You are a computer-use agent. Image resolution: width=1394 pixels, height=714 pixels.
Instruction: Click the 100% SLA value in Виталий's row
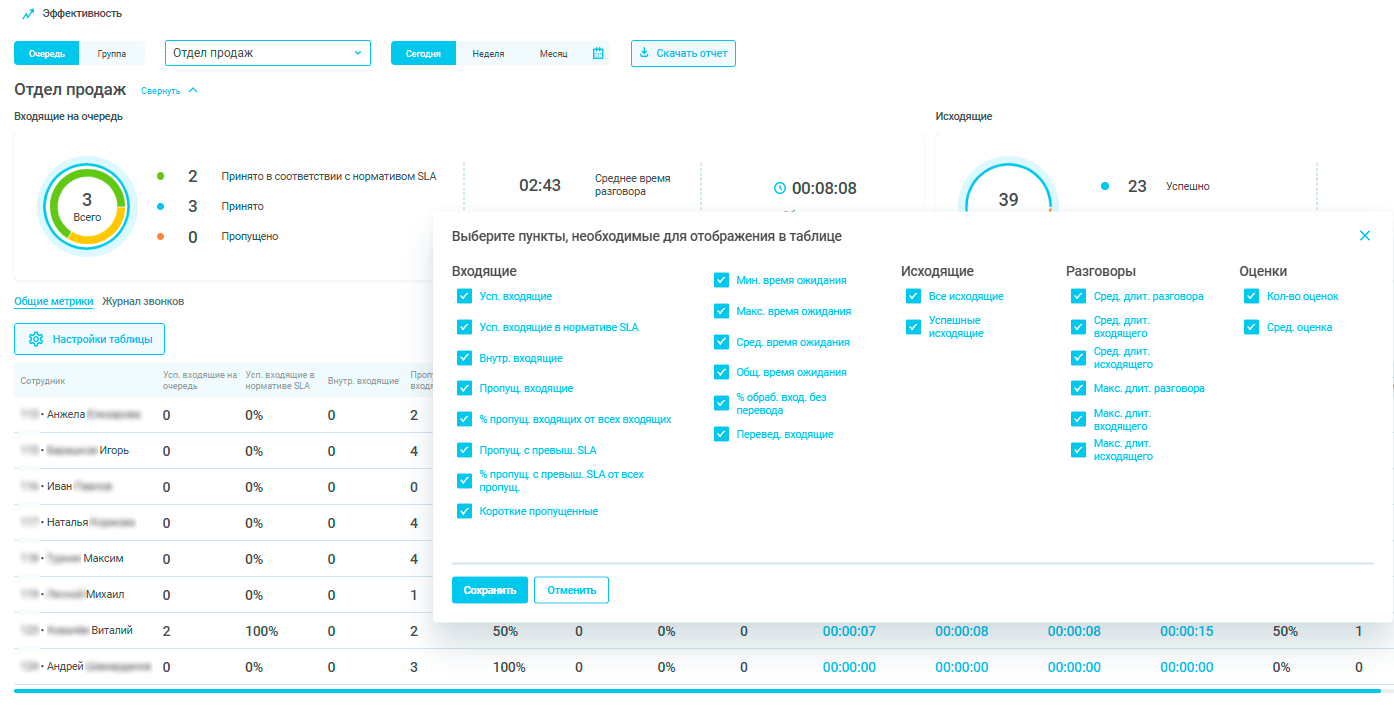[262, 631]
